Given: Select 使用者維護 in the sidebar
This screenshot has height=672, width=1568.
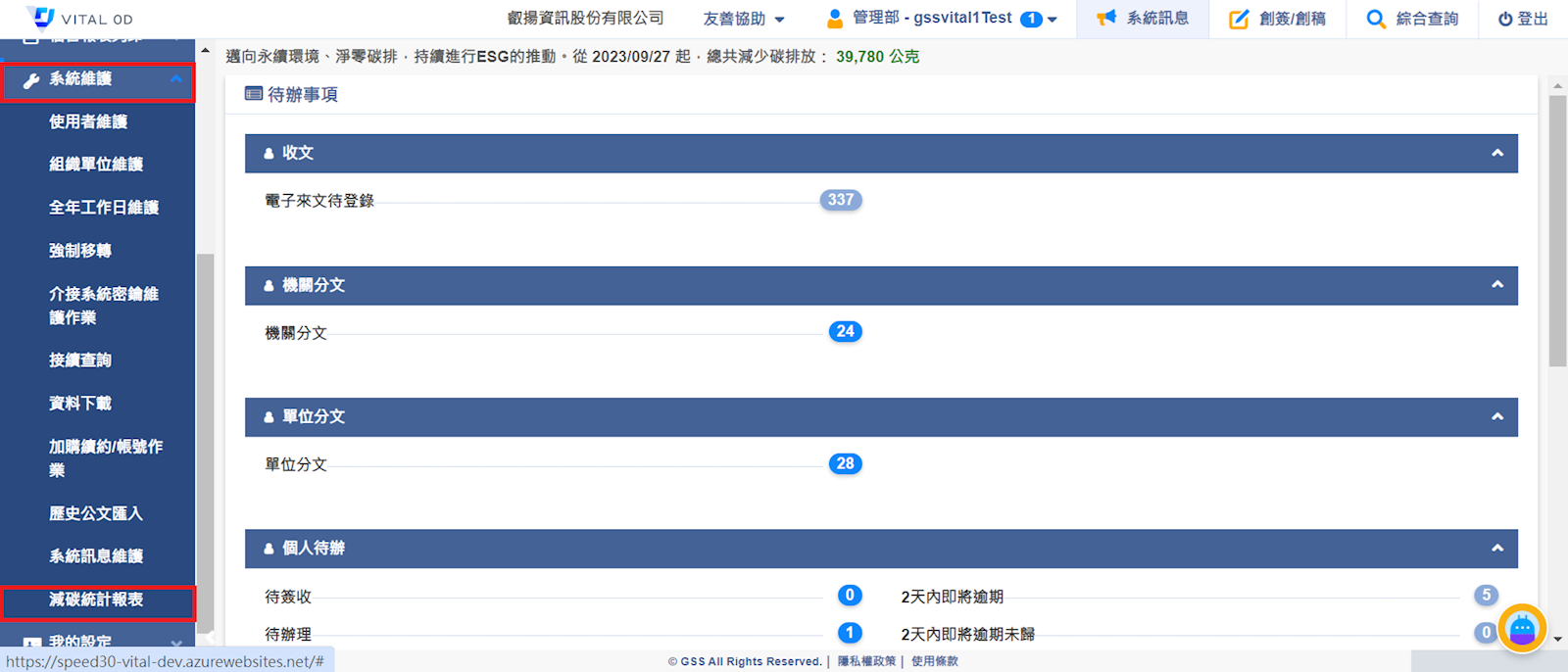Looking at the screenshot, I should coord(88,121).
